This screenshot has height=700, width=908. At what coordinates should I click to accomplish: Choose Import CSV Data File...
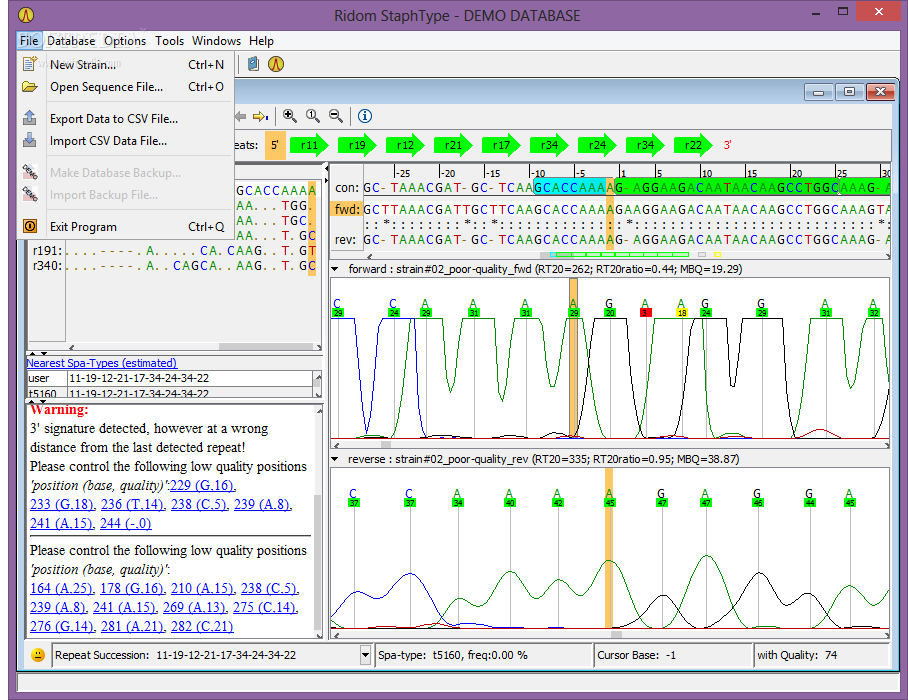pos(126,141)
